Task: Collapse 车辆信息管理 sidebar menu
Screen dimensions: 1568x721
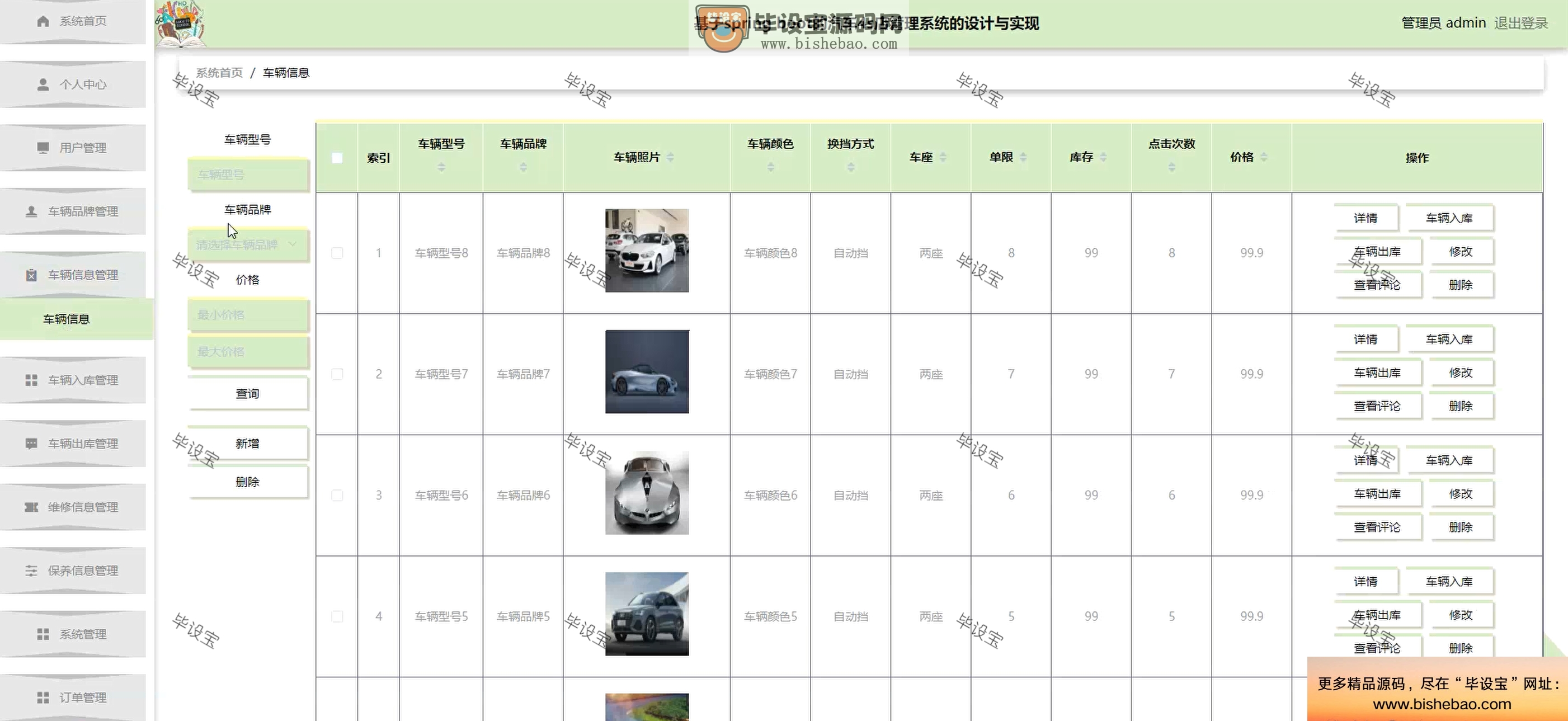Action: 73,275
